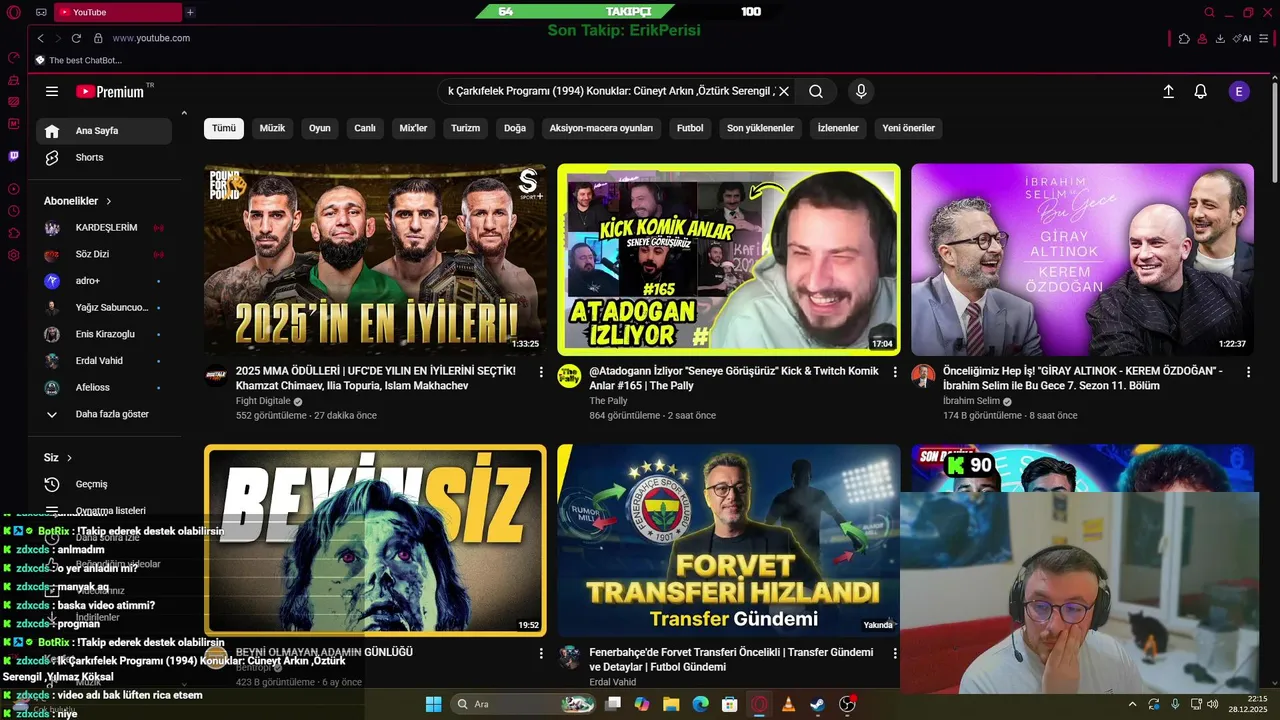
Task: Open YouTube notifications bell
Action: [1201, 91]
